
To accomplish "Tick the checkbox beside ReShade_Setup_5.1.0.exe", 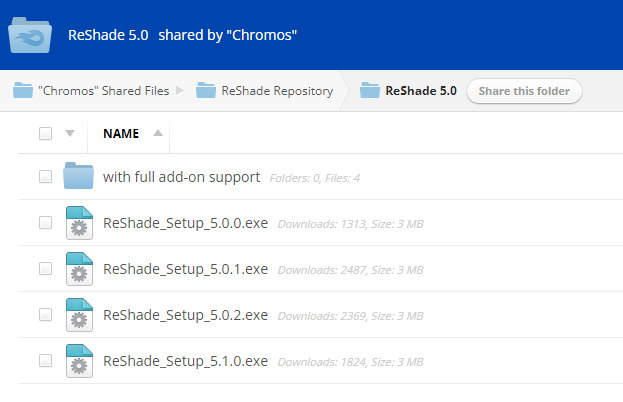I will (45, 361).
